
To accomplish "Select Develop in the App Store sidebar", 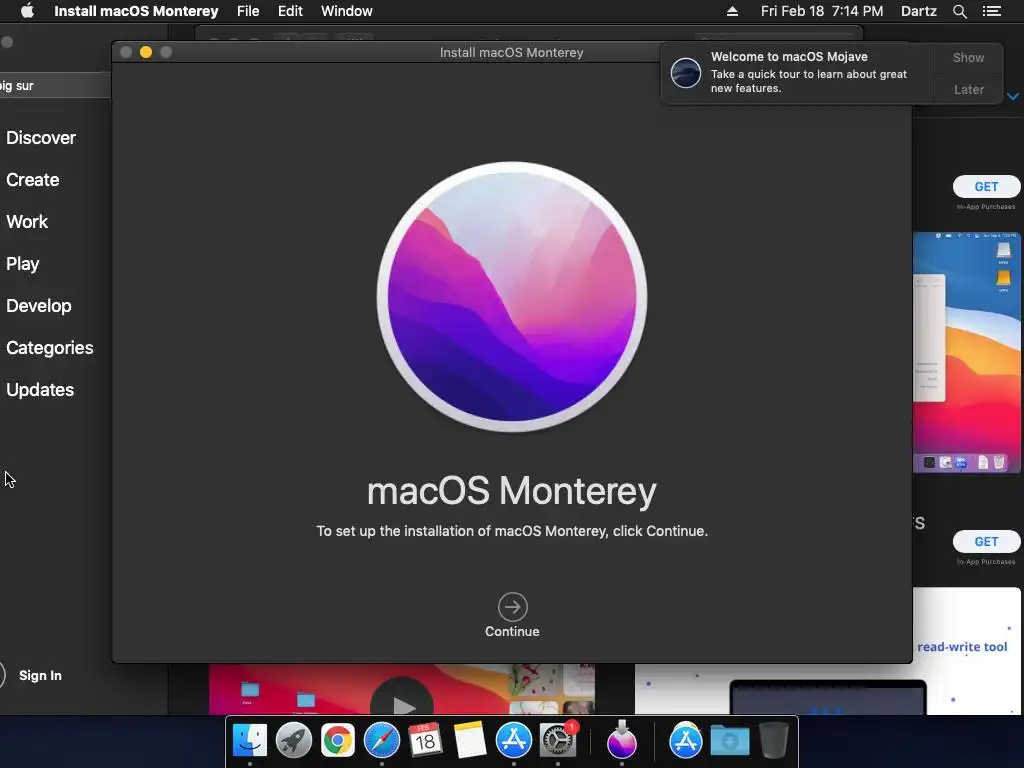I will click(x=39, y=306).
